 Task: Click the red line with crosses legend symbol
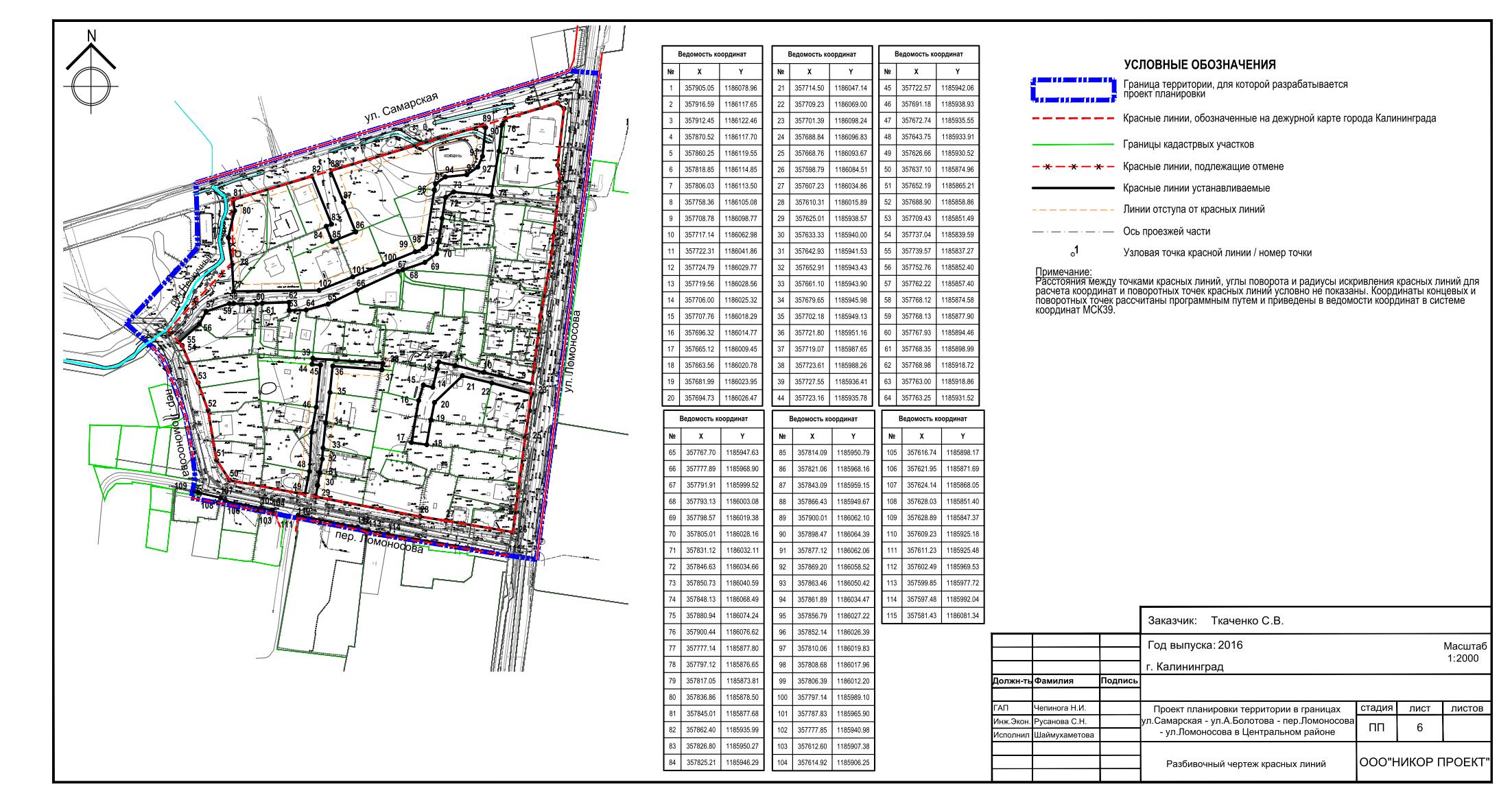[1073, 167]
